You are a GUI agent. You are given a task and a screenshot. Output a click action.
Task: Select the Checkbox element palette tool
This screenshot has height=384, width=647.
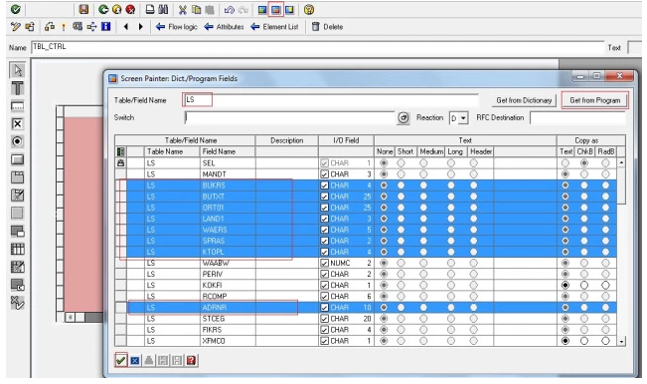pos(17,124)
